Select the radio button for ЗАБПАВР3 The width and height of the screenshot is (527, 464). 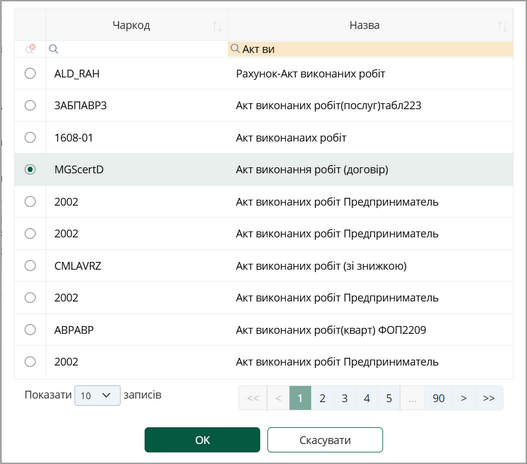30,105
